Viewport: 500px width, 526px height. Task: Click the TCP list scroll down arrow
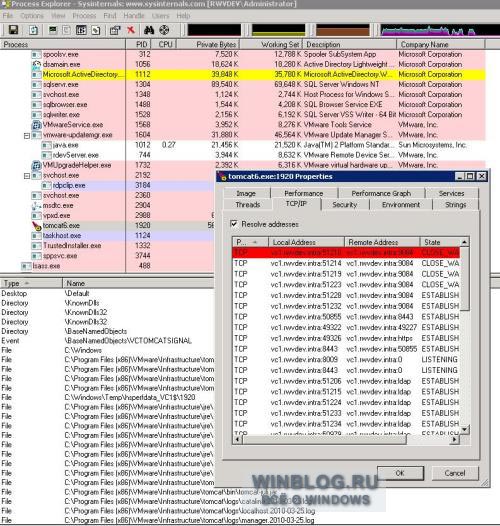(464, 429)
